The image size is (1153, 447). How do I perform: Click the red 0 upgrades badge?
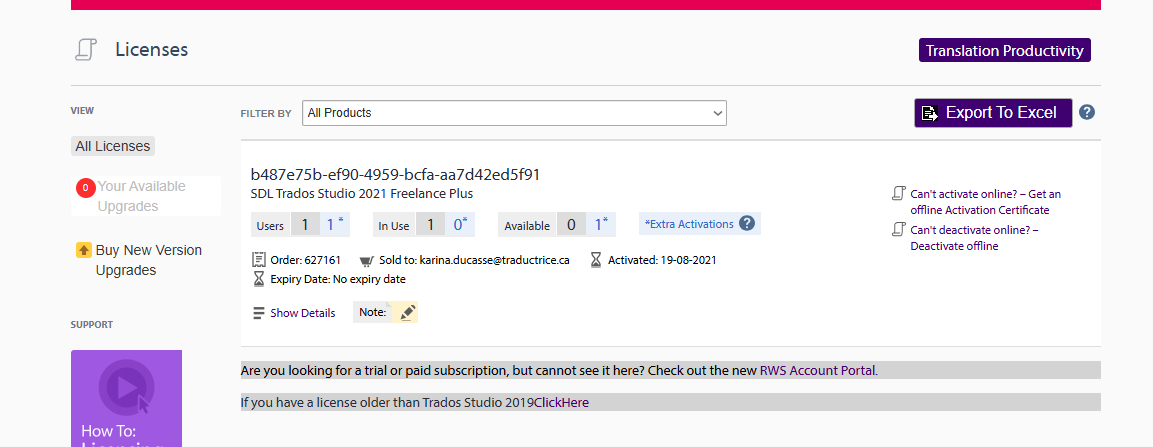click(x=85, y=188)
